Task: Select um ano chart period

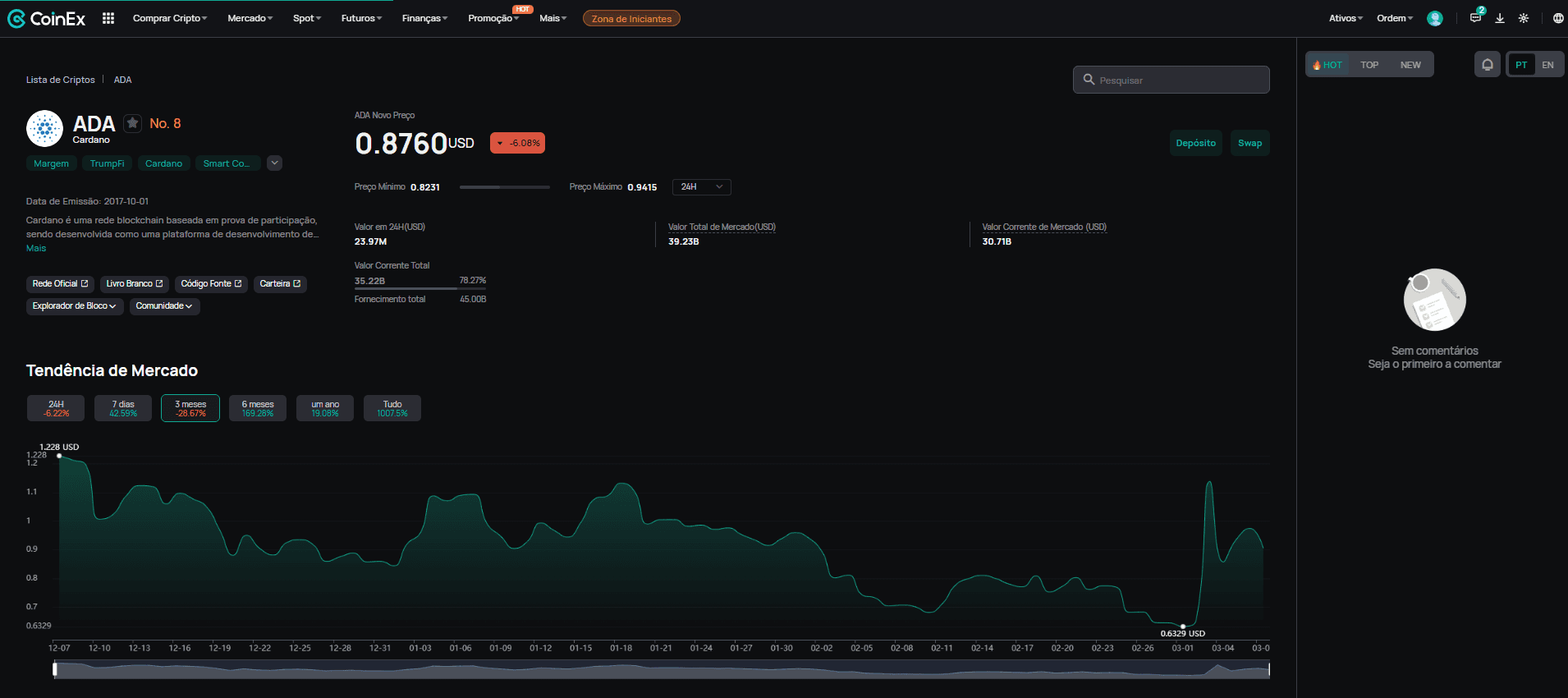Action: coord(325,408)
